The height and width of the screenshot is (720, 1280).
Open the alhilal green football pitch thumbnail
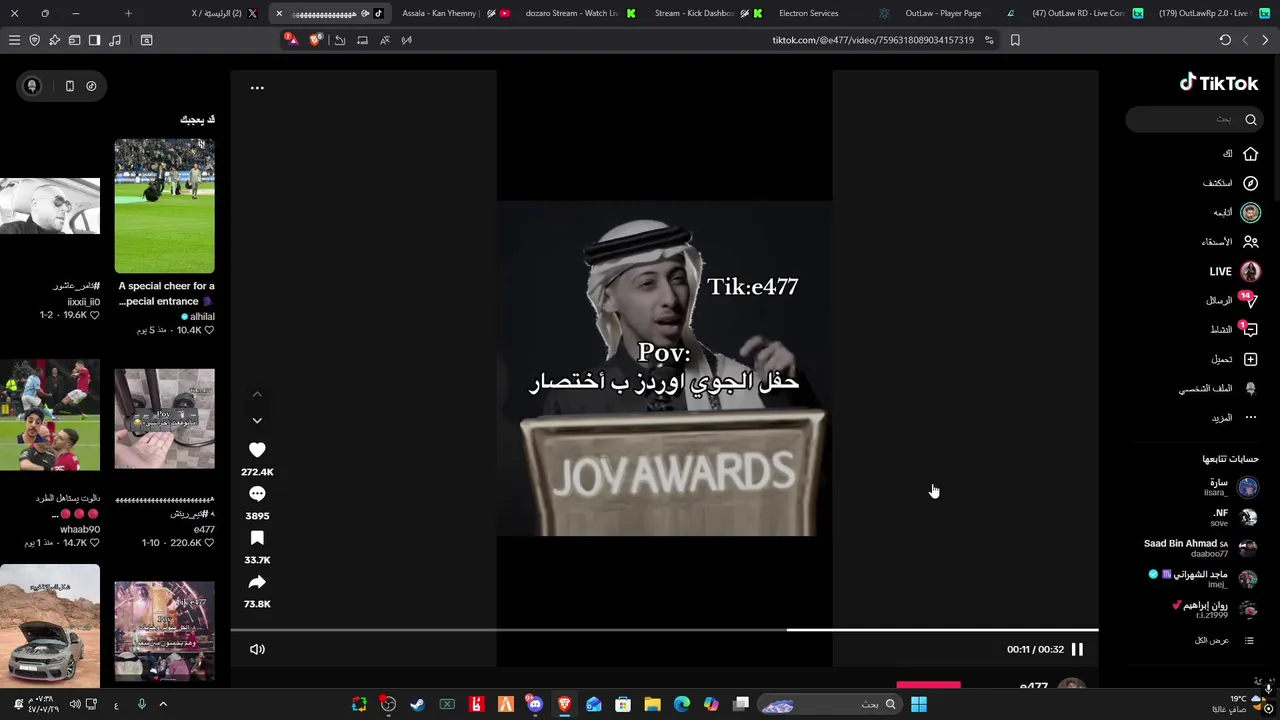coord(164,206)
